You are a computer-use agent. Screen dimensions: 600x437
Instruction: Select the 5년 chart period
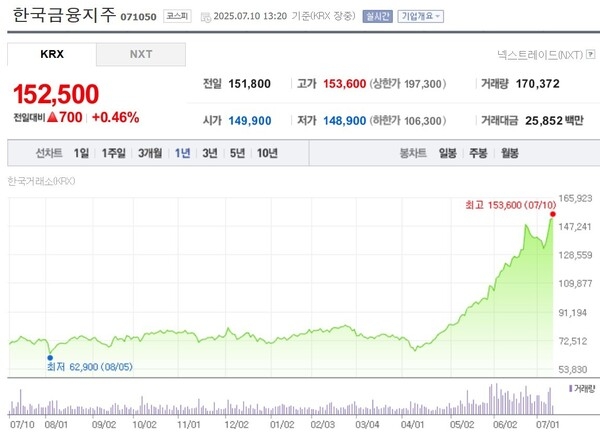point(237,153)
